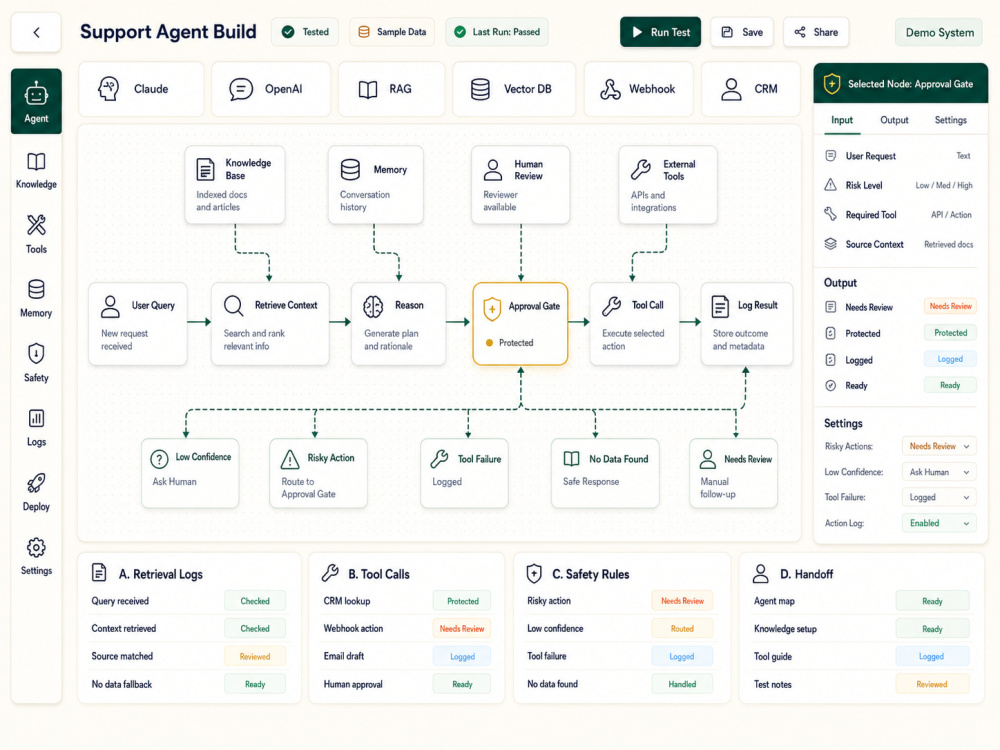Select the Needs Review node
Screen dimensions: 1000x750
(x=733, y=473)
